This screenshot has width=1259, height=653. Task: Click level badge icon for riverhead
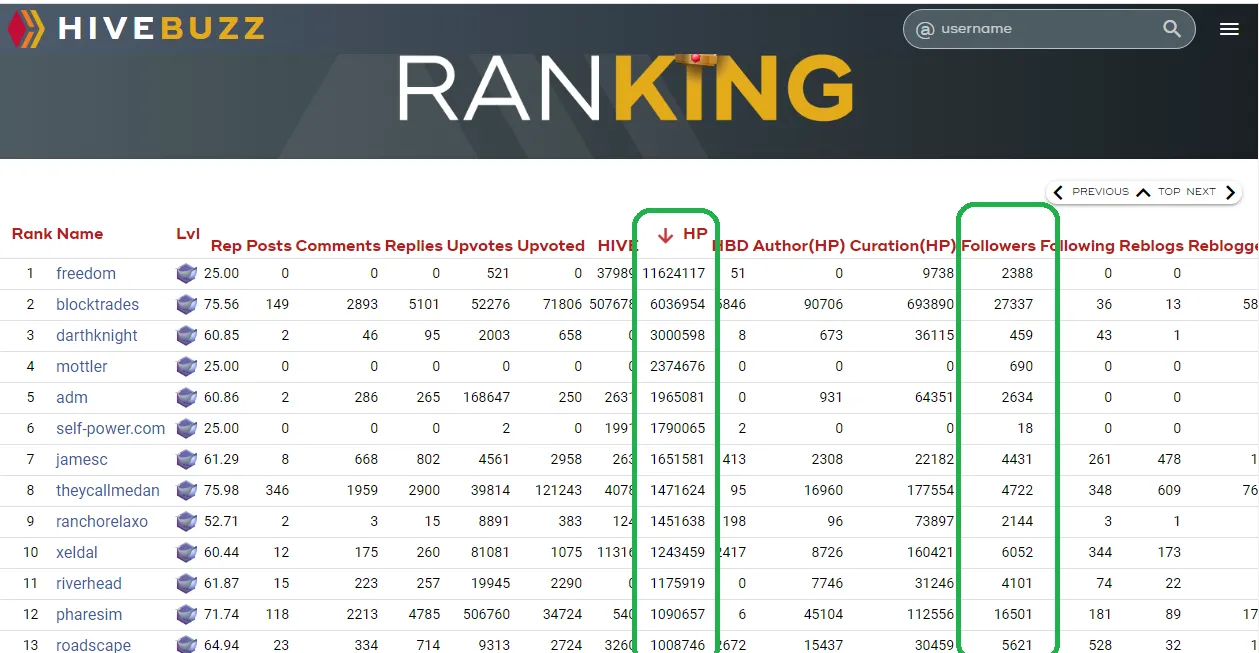(x=186, y=583)
